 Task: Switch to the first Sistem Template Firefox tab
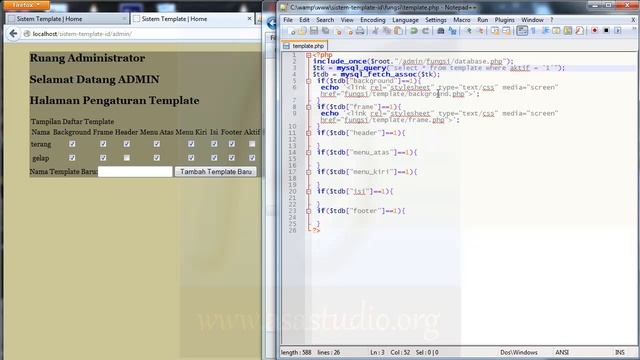[x=67, y=19]
